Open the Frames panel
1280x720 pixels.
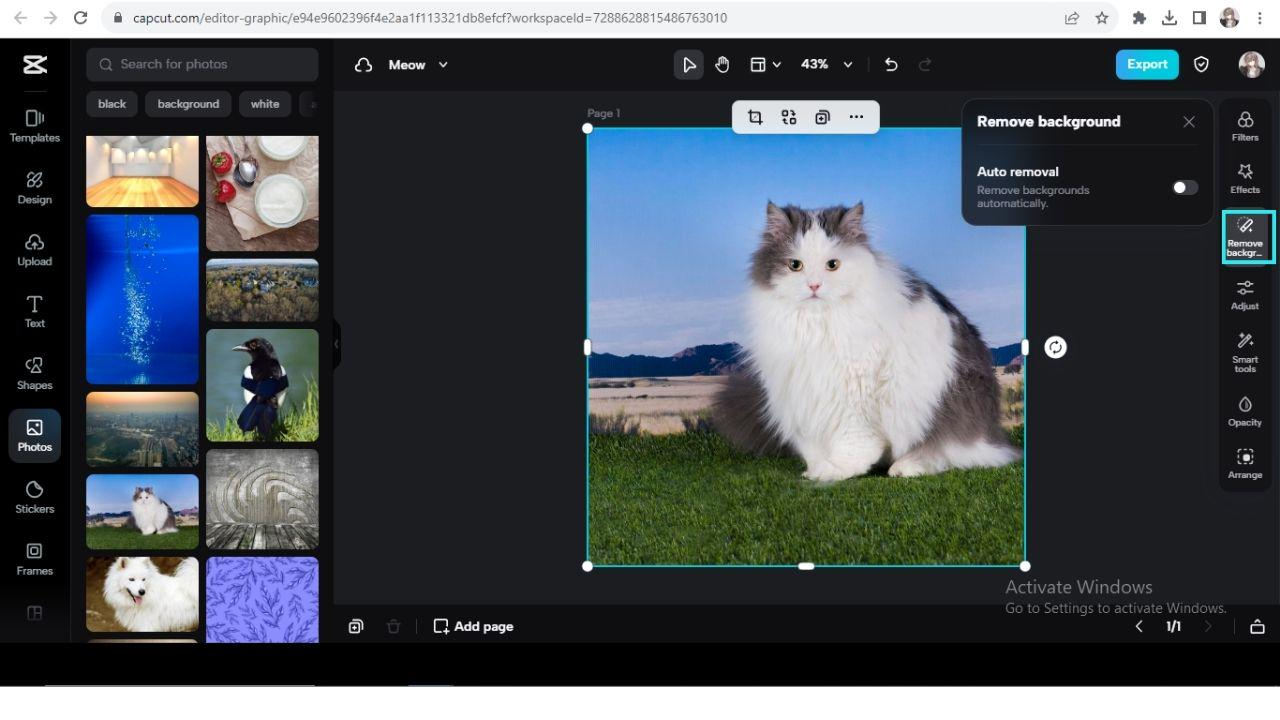34,559
